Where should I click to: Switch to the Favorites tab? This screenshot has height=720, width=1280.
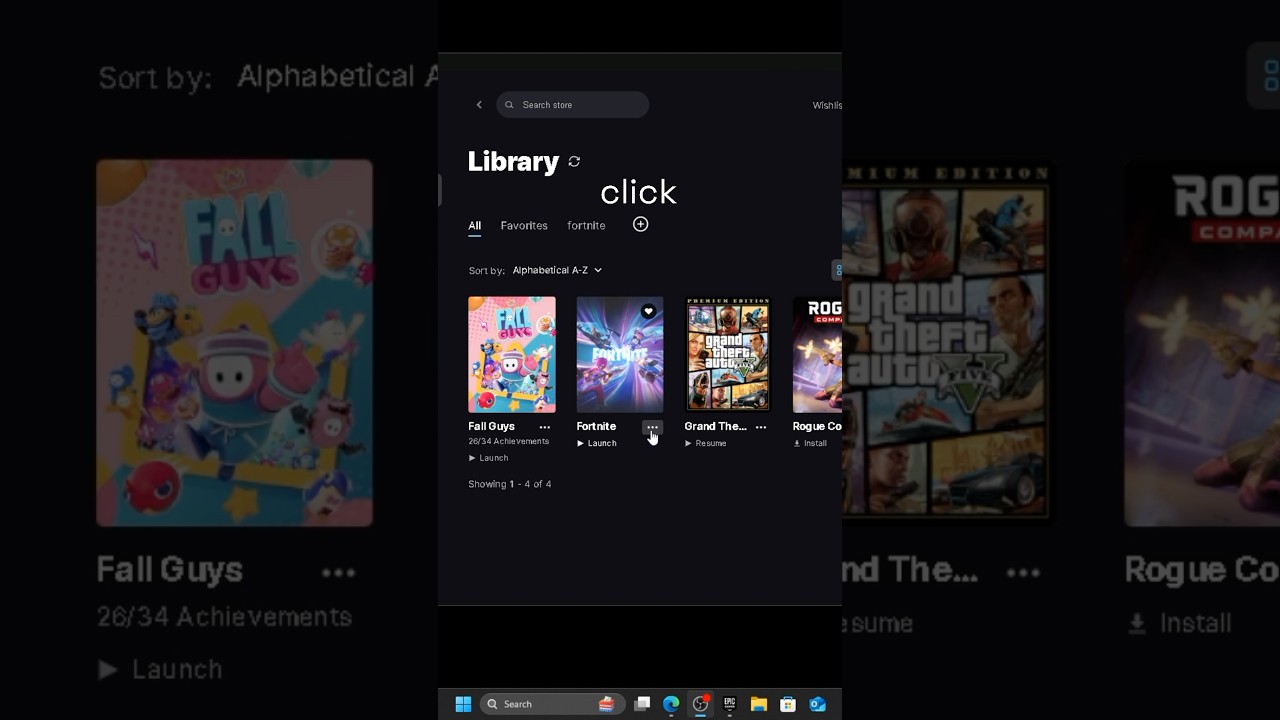tap(524, 226)
